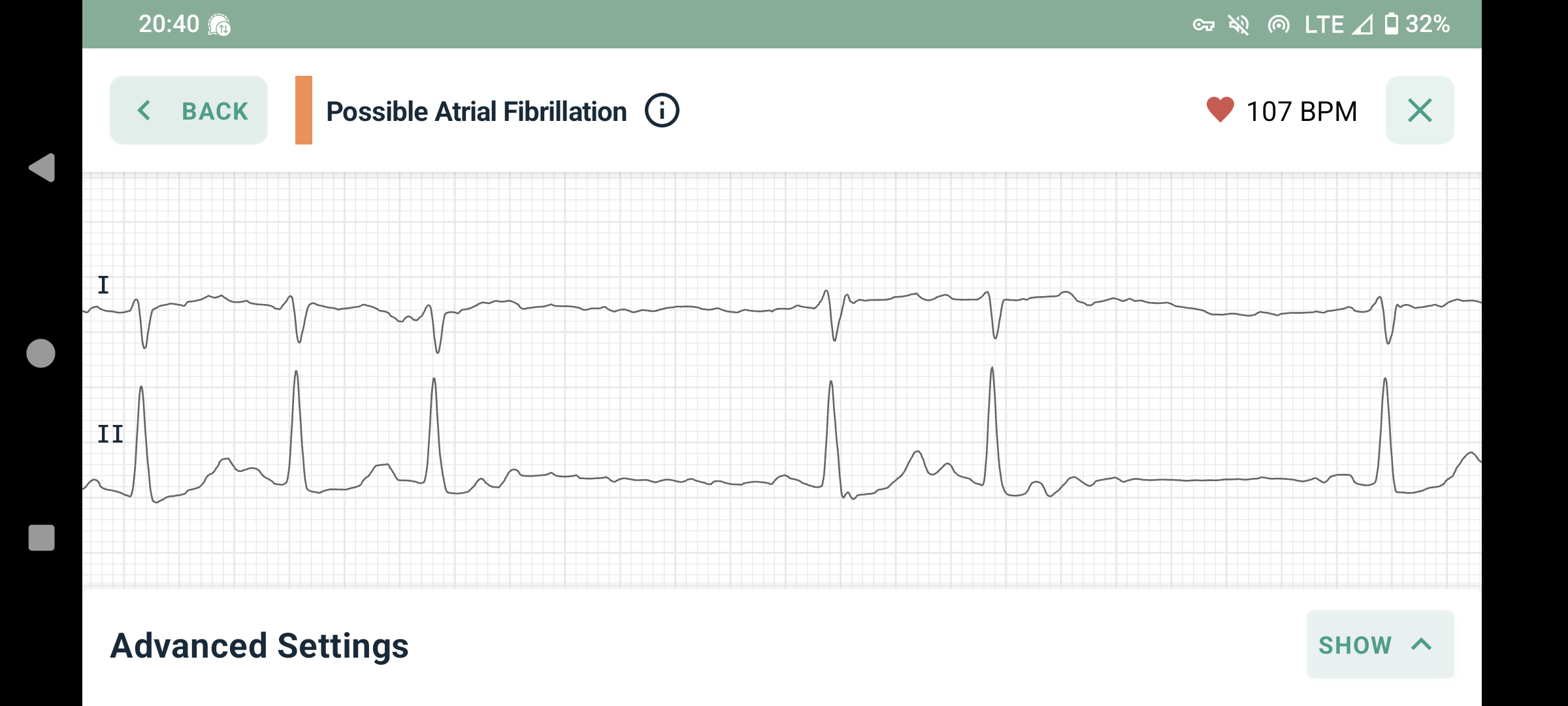Tap the Advanced Settings heading
This screenshot has height=706, width=1568.
tap(259, 646)
